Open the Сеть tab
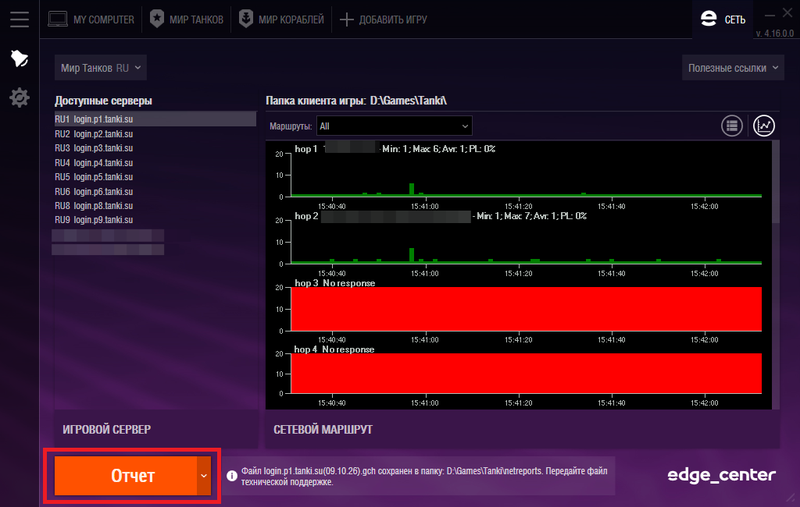This screenshot has width=800, height=507. pos(723,19)
